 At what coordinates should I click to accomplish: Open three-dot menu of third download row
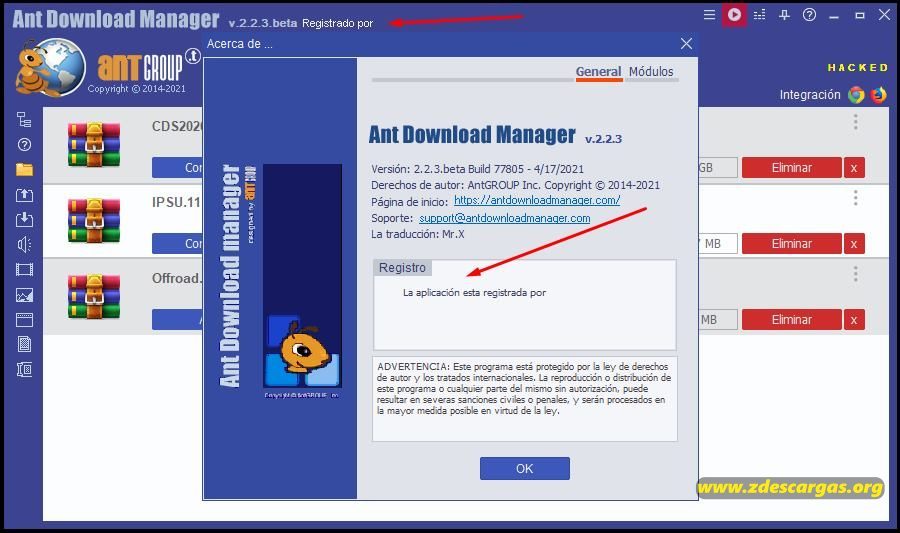[x=855, y=274]
